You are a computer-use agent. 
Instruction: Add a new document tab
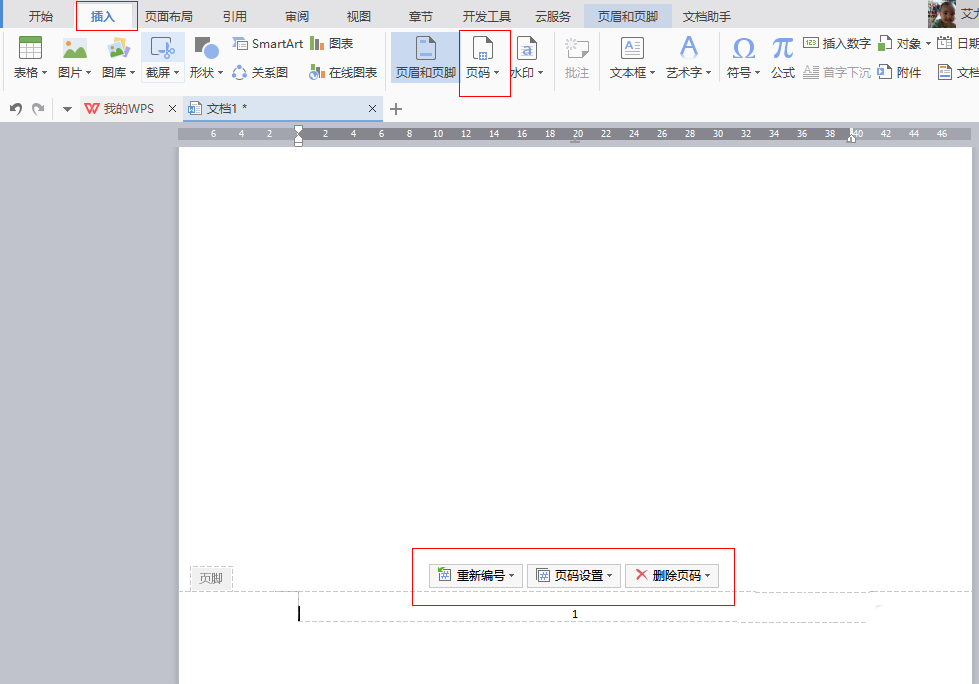click(396, 109)
